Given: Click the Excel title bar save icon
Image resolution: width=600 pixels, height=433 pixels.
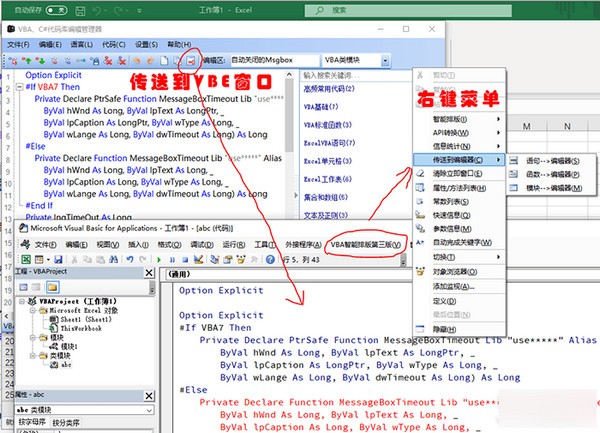Looking at the screenshot, I should point(80,11).
